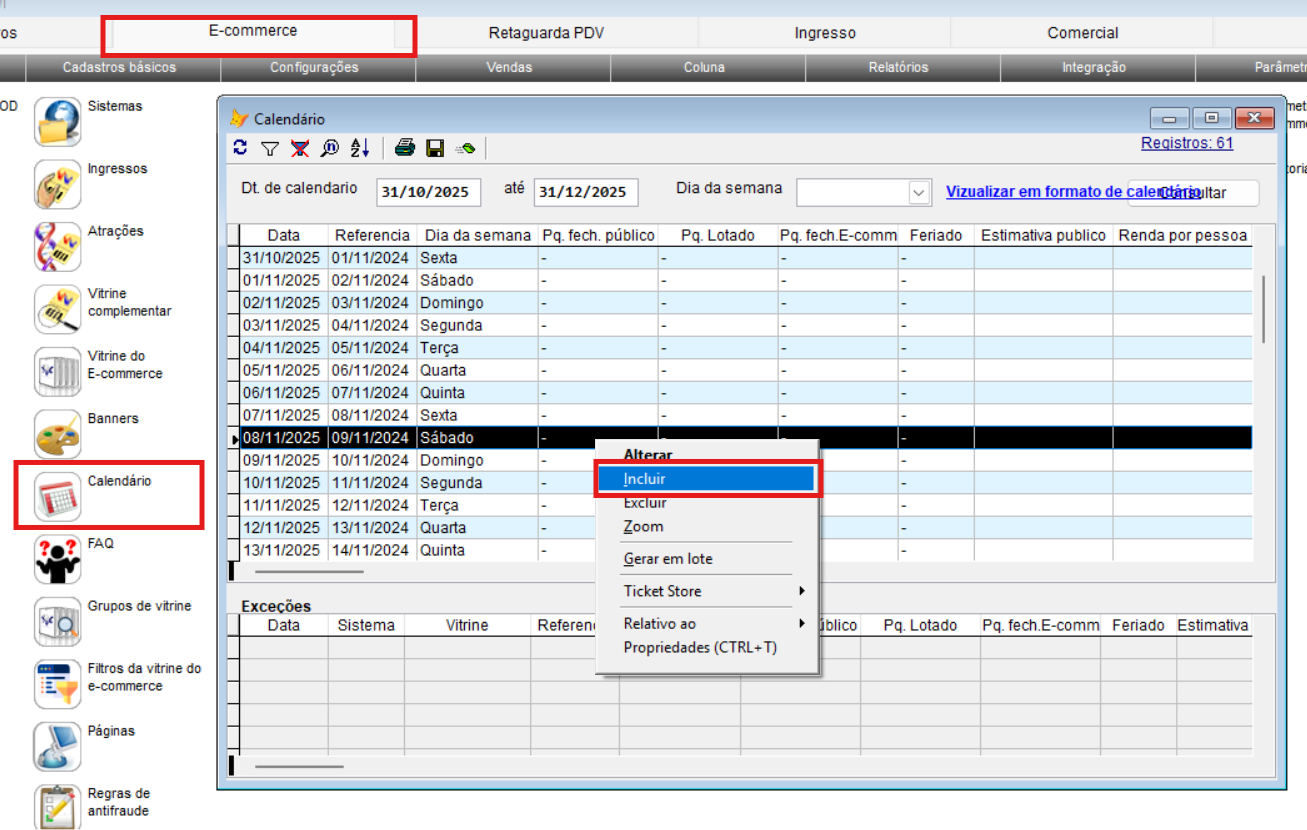
Task: Click the filter funnel icon
Action: pos(270,148)
